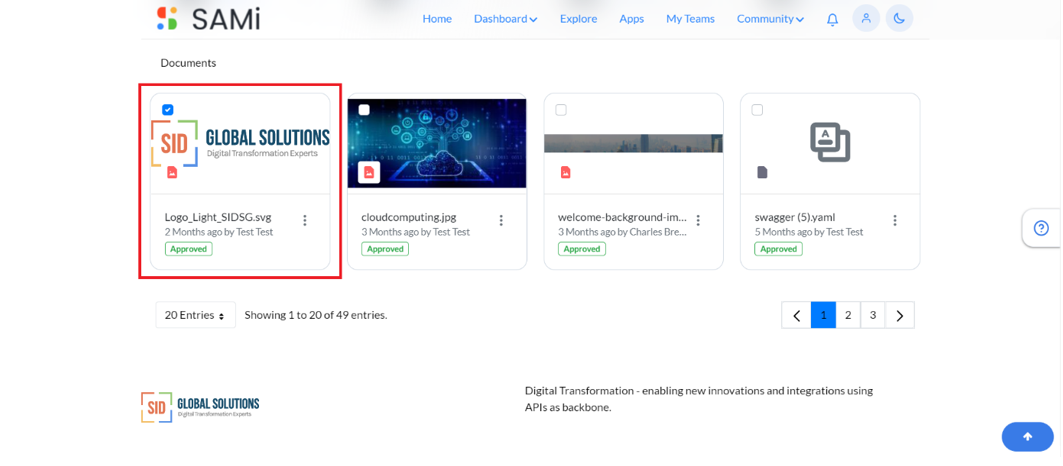Click the city skyline image thumbnail
Screen dimensions: 1063x466
pos(633,143)
